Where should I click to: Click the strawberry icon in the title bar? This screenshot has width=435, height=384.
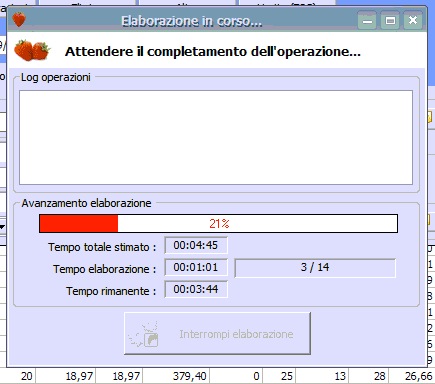19,20
